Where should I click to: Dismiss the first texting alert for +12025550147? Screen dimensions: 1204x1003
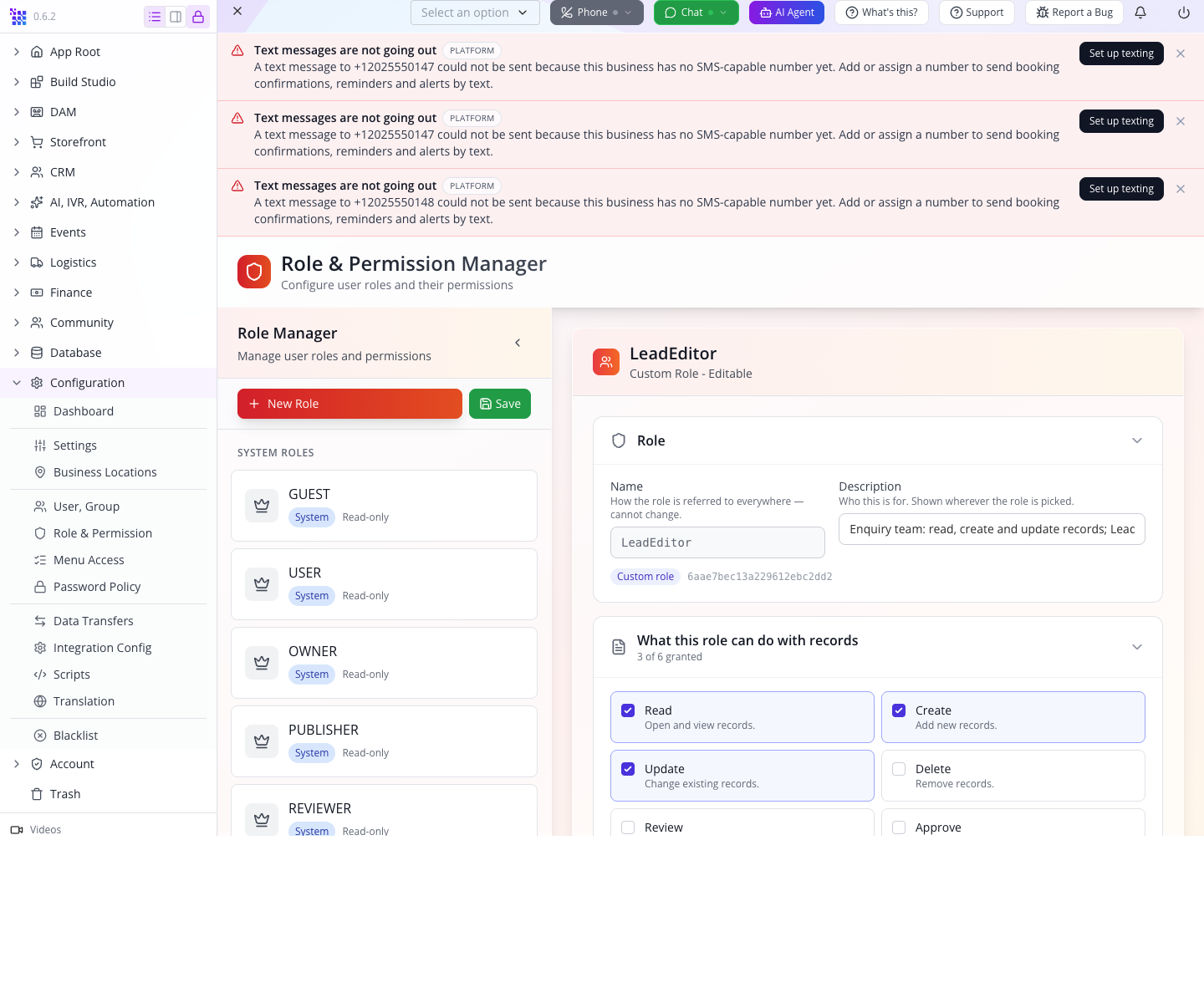coord(1181,53)
